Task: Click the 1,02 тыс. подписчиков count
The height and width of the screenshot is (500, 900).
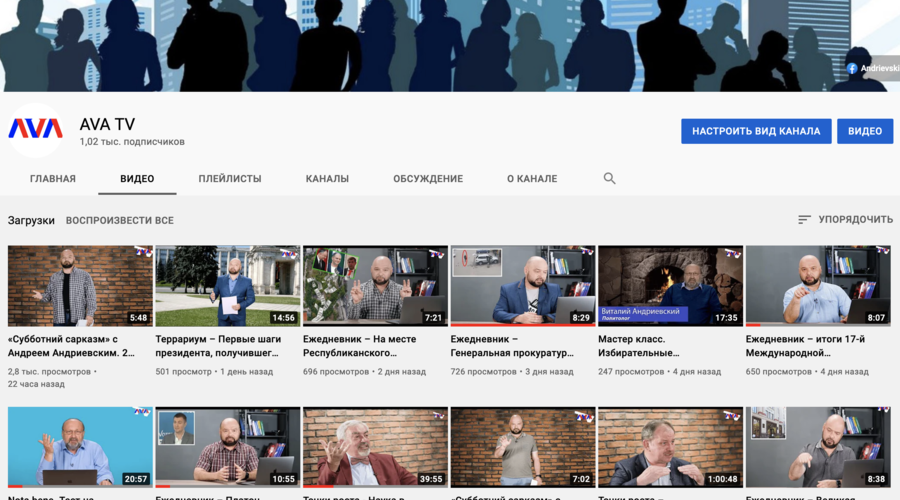Action: point(132,142)
